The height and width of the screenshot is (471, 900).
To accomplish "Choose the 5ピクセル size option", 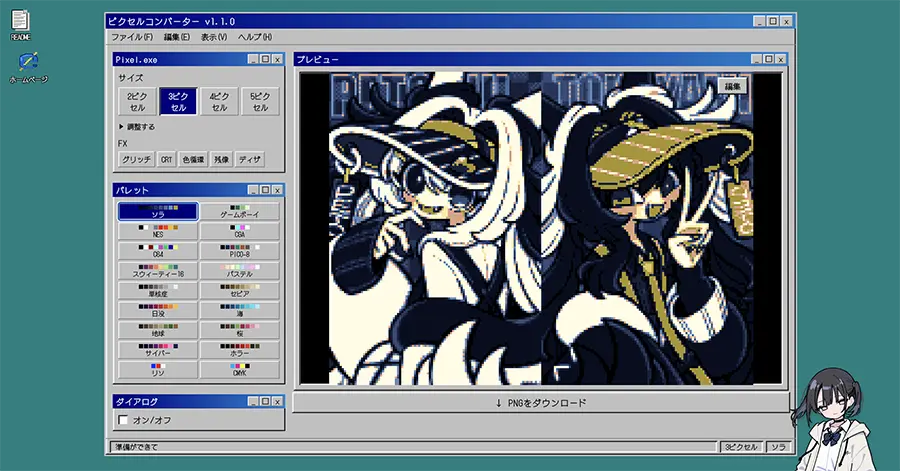I will pyautogui.click(x=260, y=101).
